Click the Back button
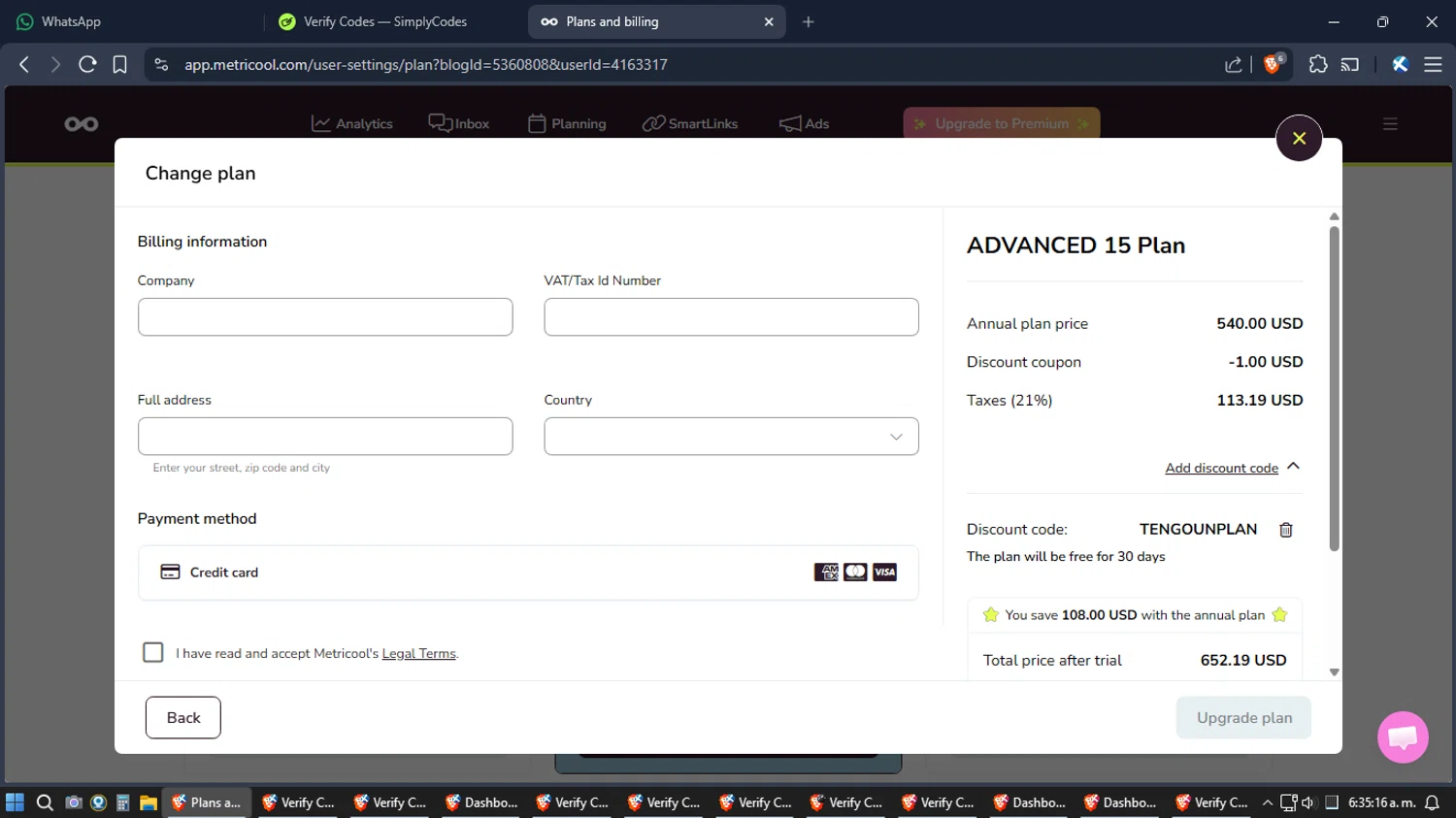The height and width of the screenshot is (818, 1456). tap(183, 718)
